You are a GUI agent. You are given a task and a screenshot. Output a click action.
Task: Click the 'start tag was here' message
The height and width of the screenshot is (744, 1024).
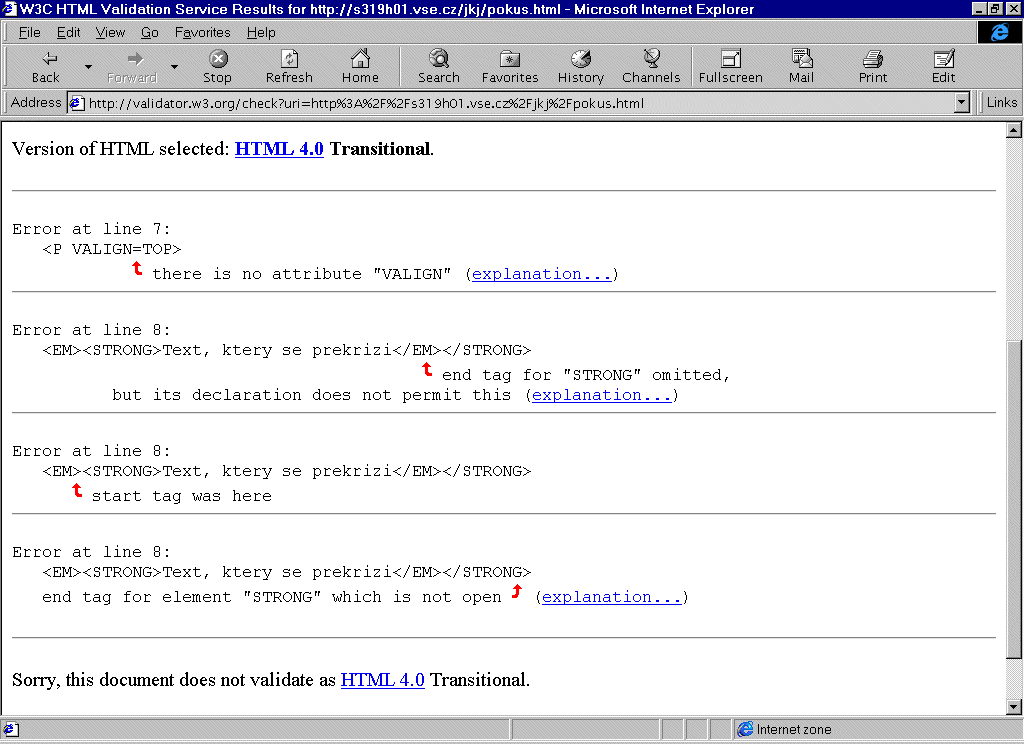click(x=182, y=496)
